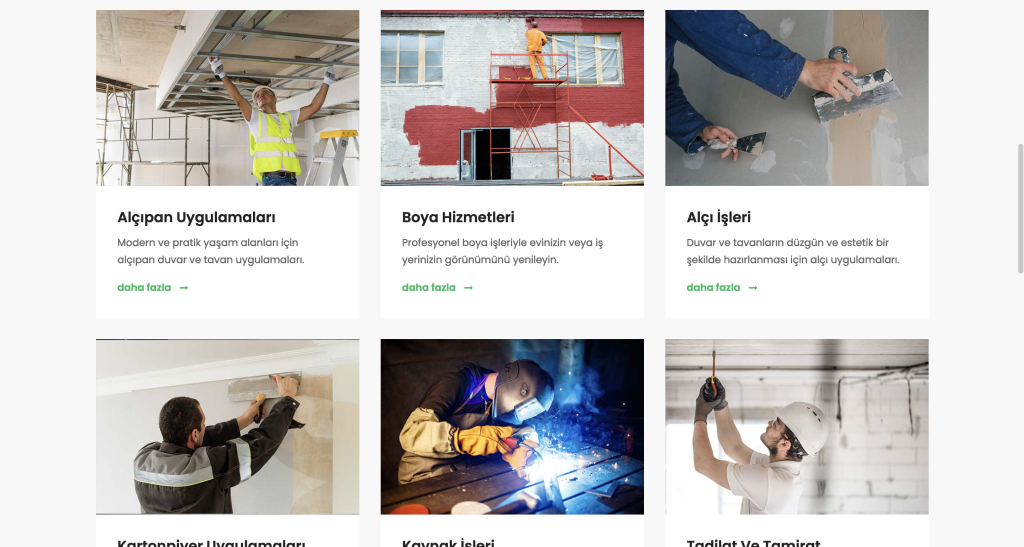Click the Tadilat Ve Tamirat heading

click(x=754, y=542)
